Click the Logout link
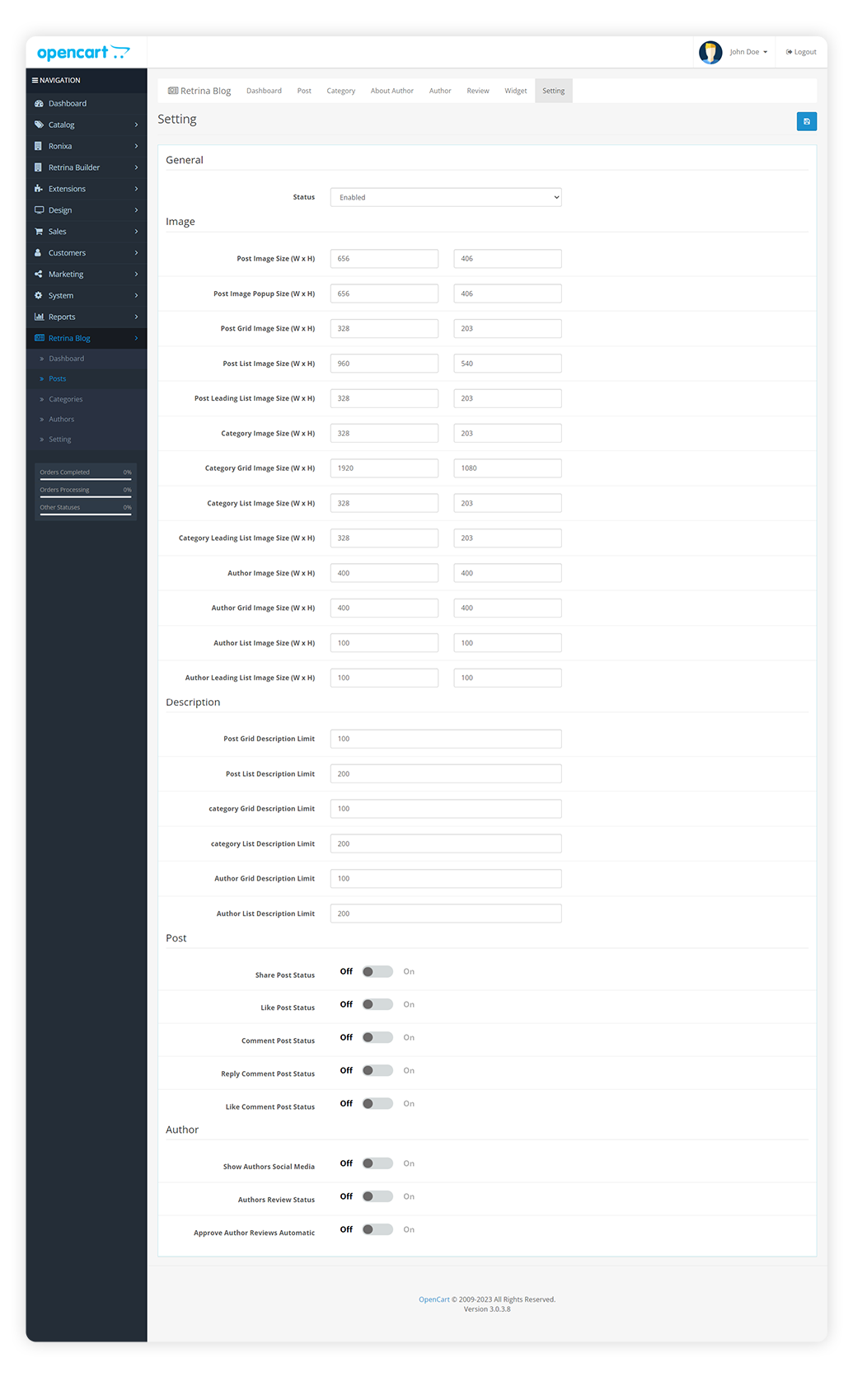 [801, 52]
